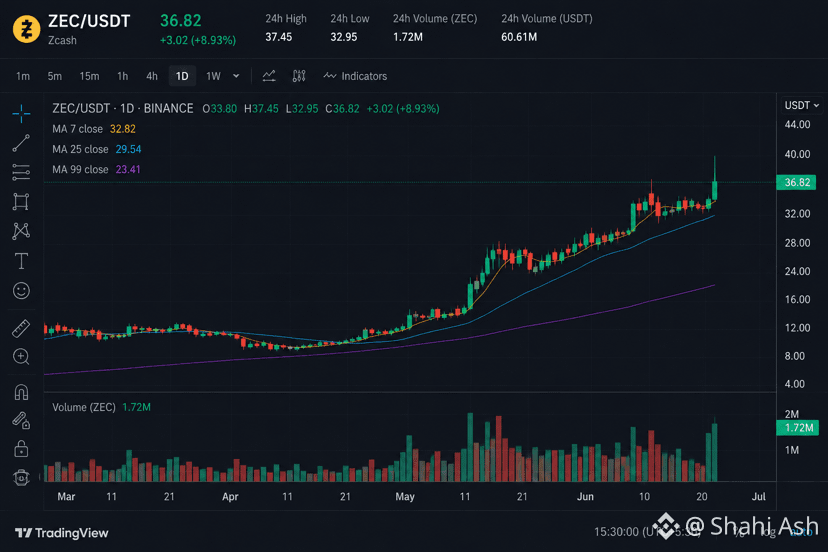Select the crosshair cursor tool
The height and width of the screenshot is (552, 828).
tap(21, 113)
